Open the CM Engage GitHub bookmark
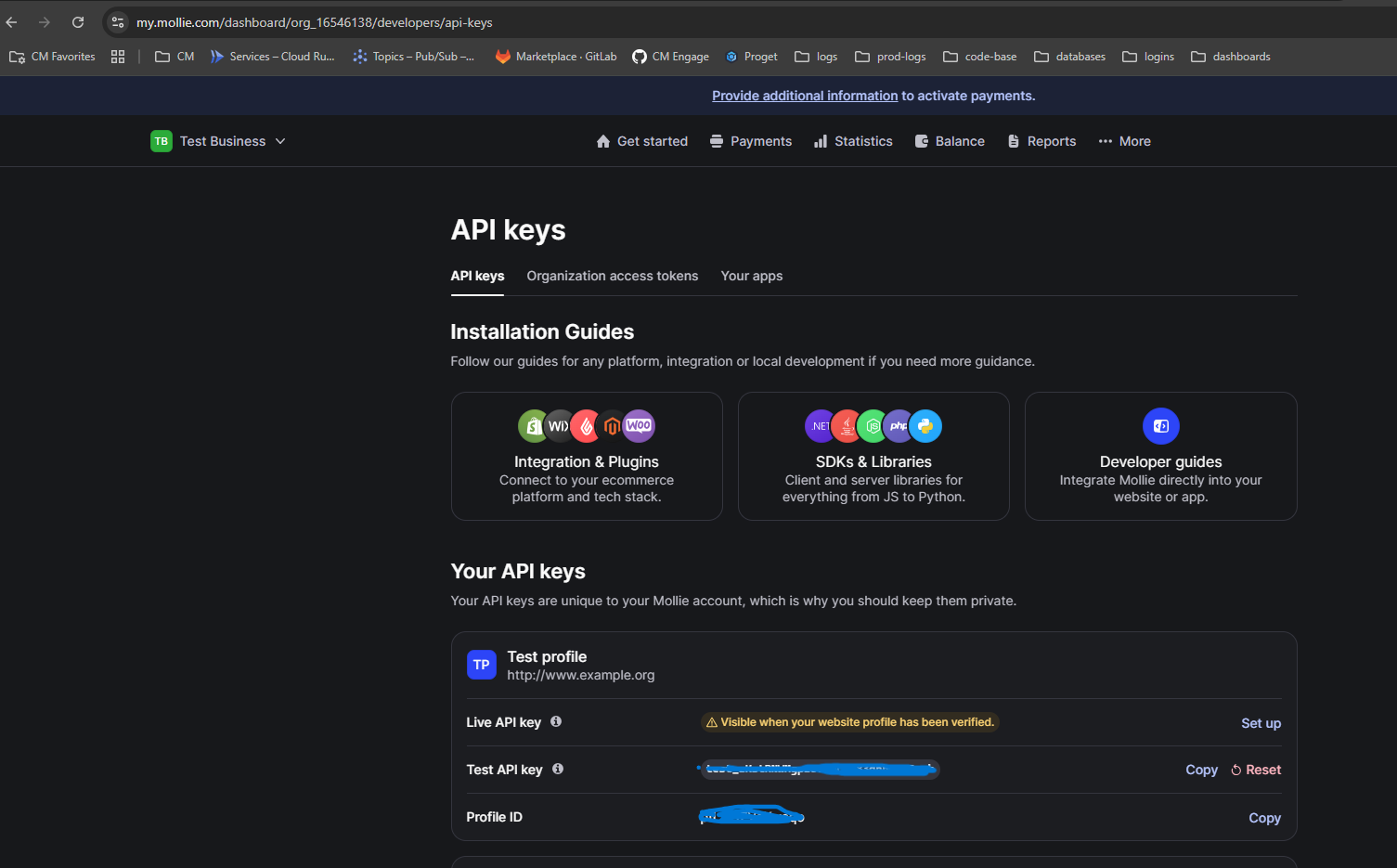The image size is (1397, 868). 670,57
